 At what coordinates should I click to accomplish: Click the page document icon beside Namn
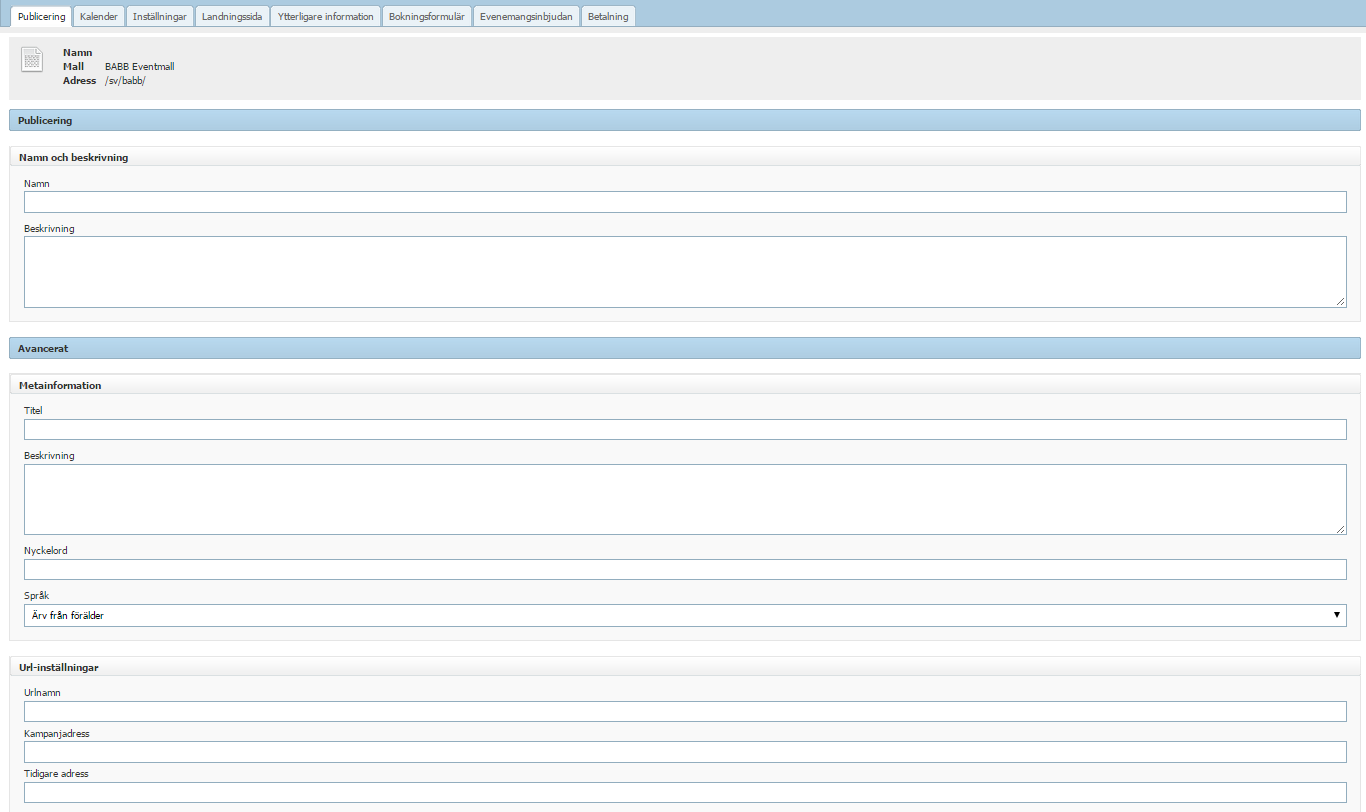point(32,60)
